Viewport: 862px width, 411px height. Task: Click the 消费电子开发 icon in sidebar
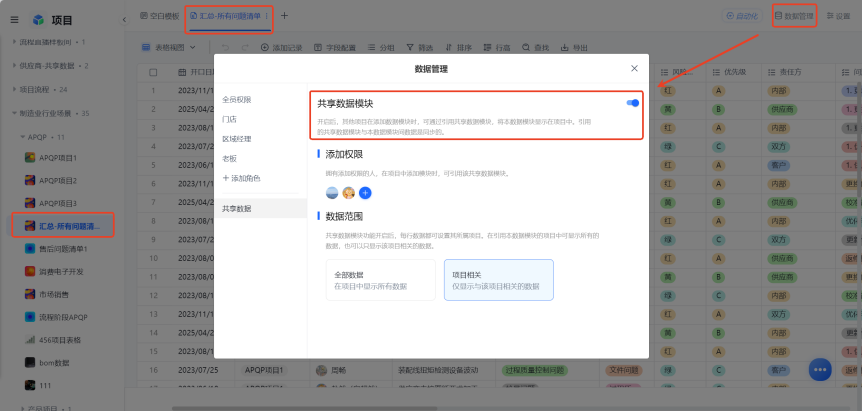point(30,271)
